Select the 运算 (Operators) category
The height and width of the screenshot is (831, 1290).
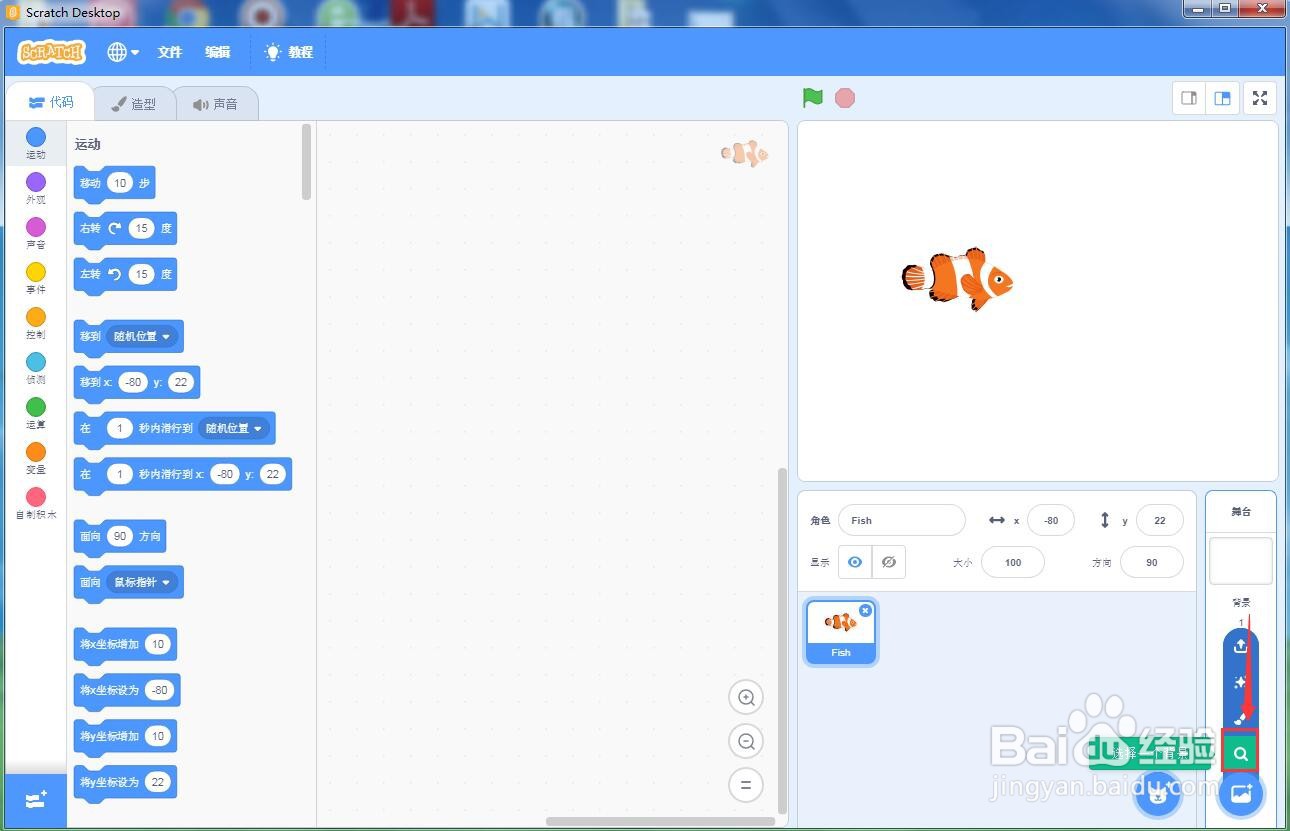point(36,413)
